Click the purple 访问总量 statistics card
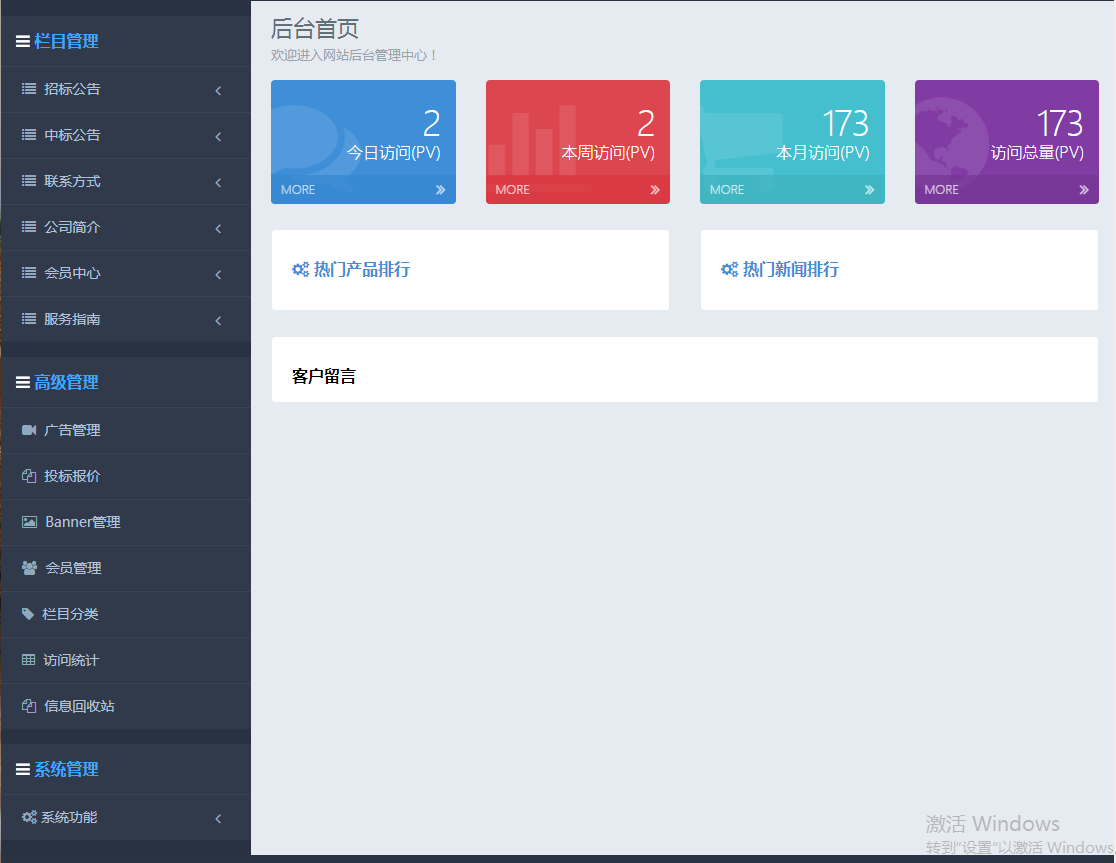This screenshot has height=863, width=1116. (x=1006, y=132)
